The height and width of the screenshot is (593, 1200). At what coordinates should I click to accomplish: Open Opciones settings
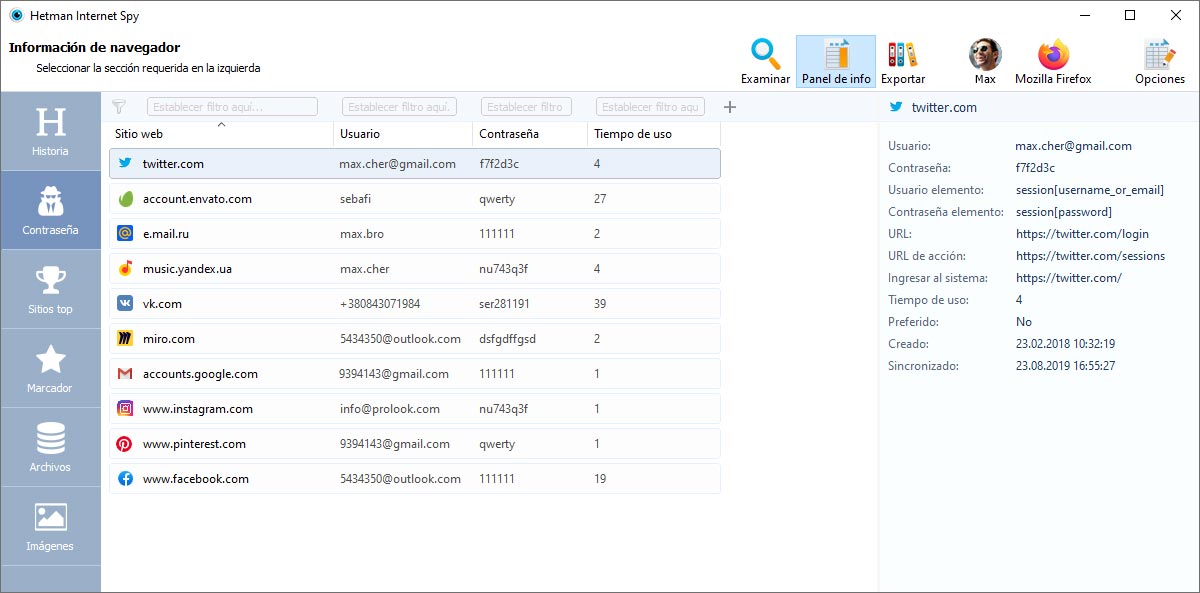click(x=1159, y=61)
